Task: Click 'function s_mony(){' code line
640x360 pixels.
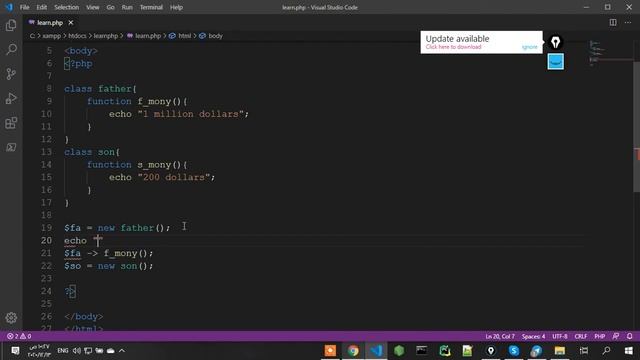Action: coord(137,164)
